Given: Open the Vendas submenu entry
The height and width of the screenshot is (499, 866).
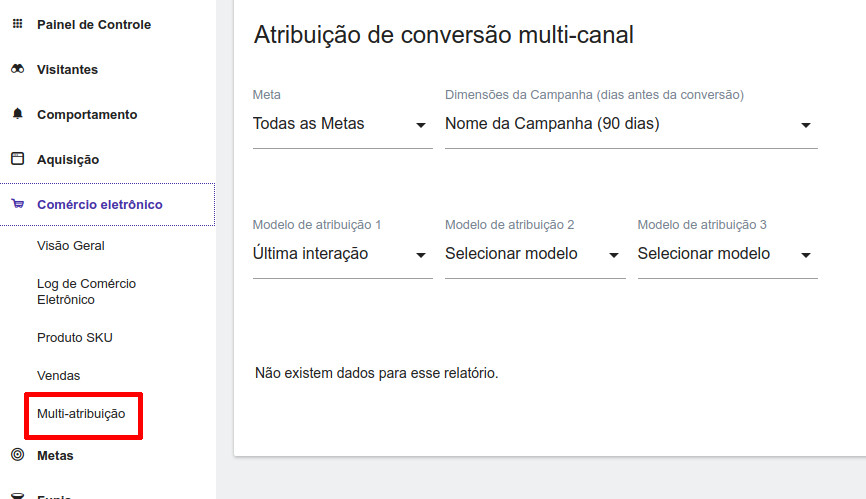Looking at the screenshot, I should (58, 375).
